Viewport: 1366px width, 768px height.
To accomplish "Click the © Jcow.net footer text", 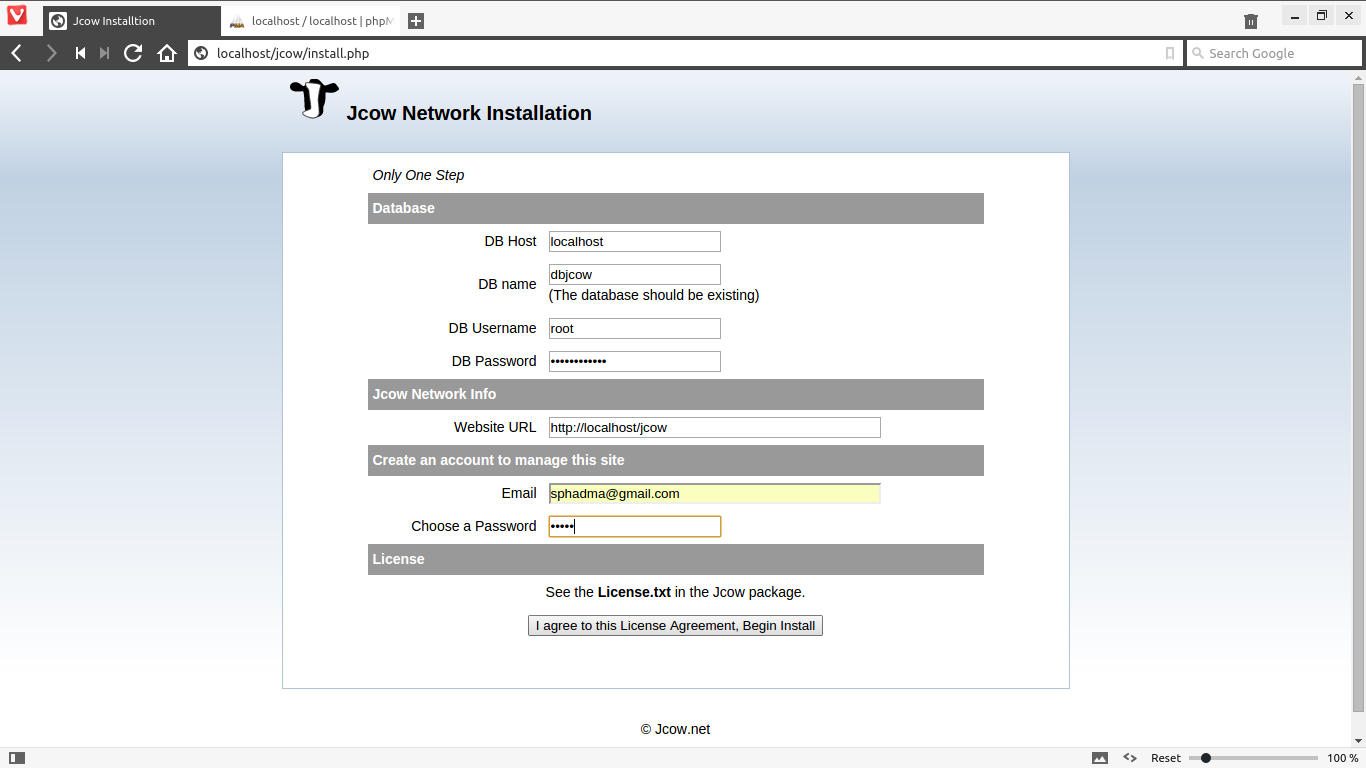I will (676, 729).
